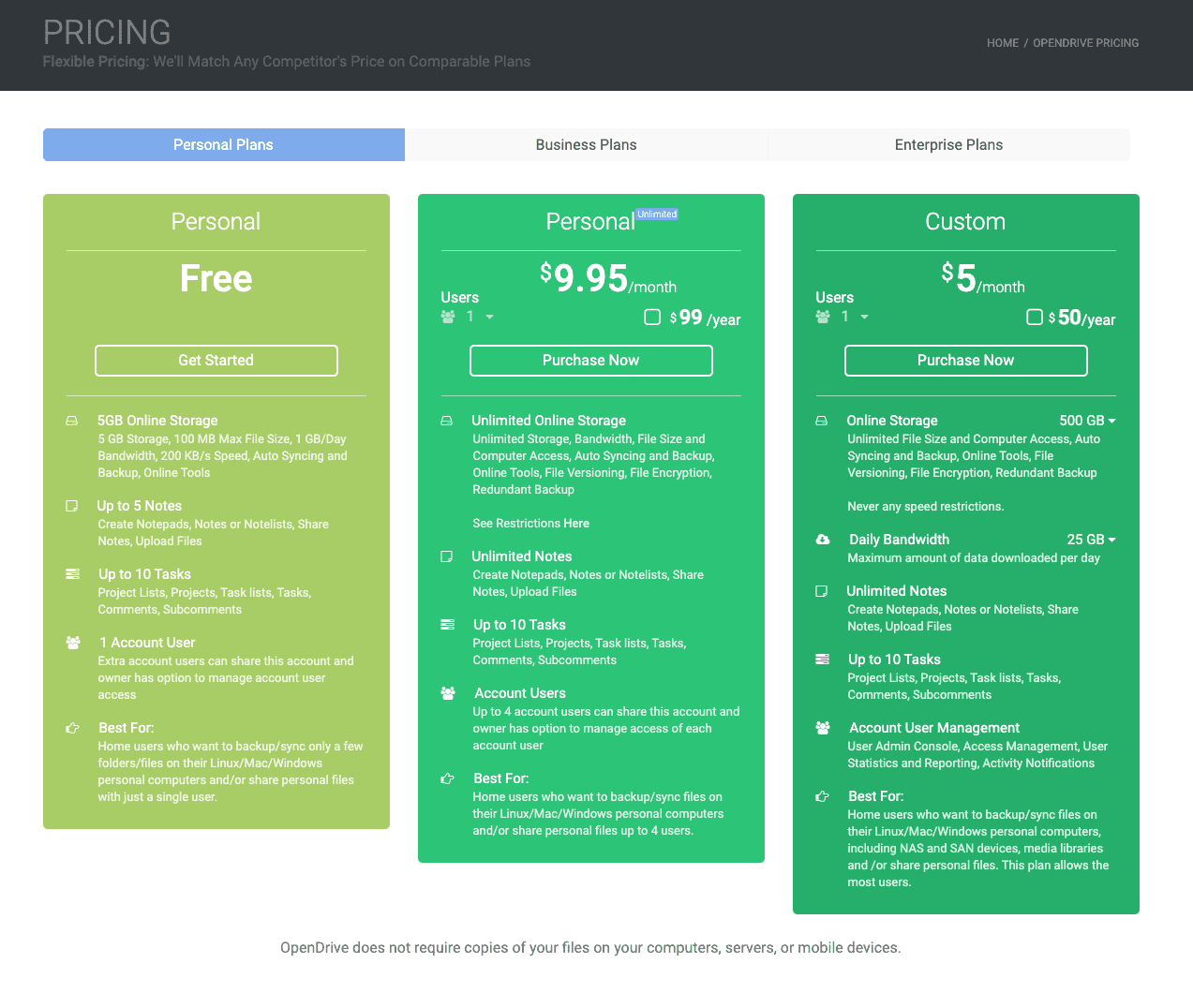Click note icon in Personal Unlimited plan Notes

tap(447, 556)
